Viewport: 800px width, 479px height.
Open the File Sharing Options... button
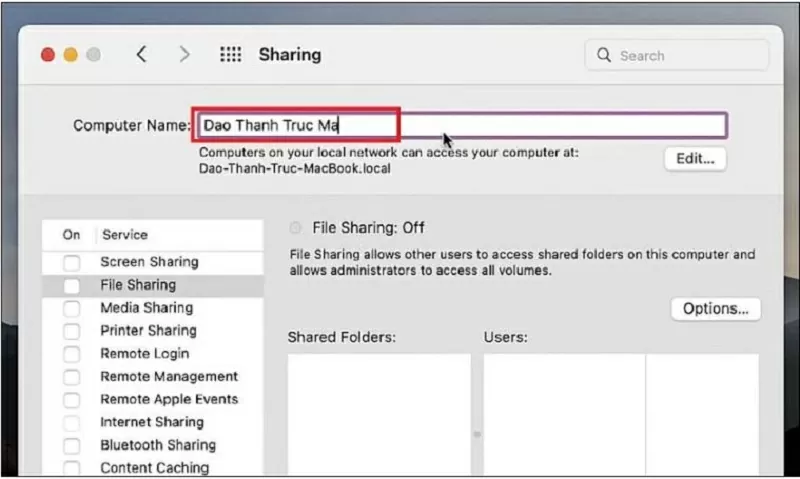tap(715, 309)
